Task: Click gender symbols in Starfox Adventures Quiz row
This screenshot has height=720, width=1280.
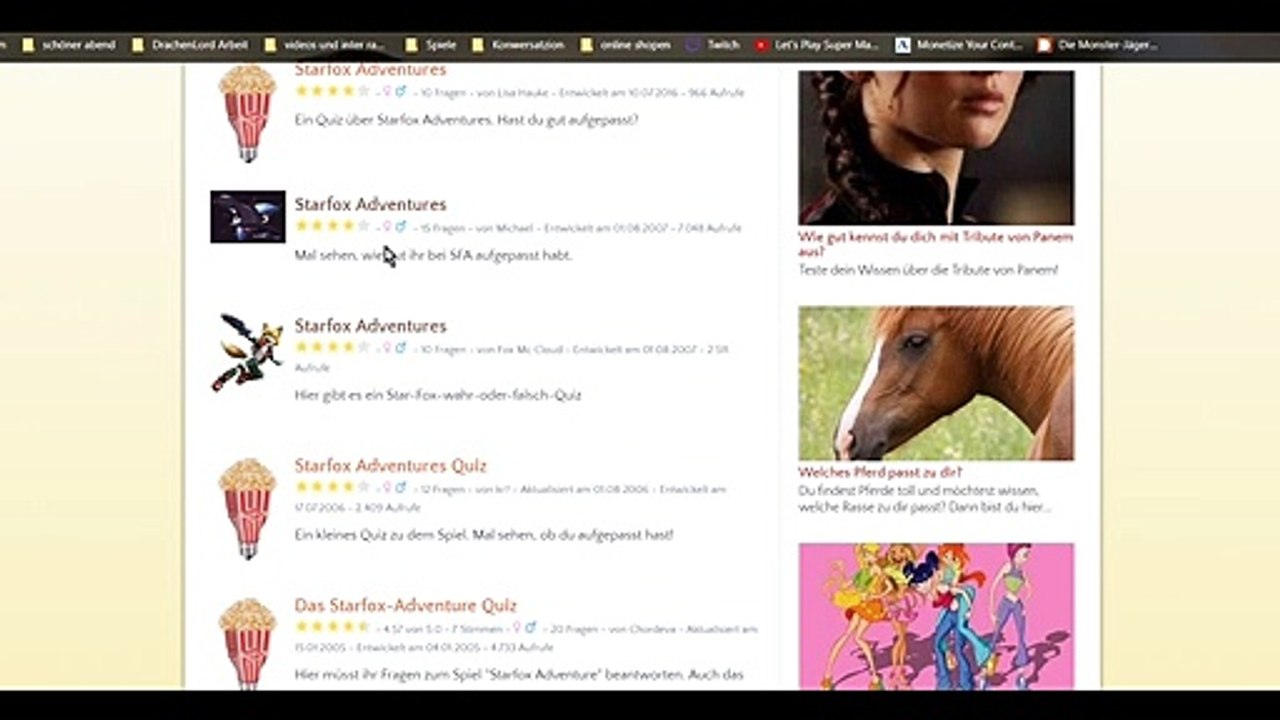Action: [394, 489]
